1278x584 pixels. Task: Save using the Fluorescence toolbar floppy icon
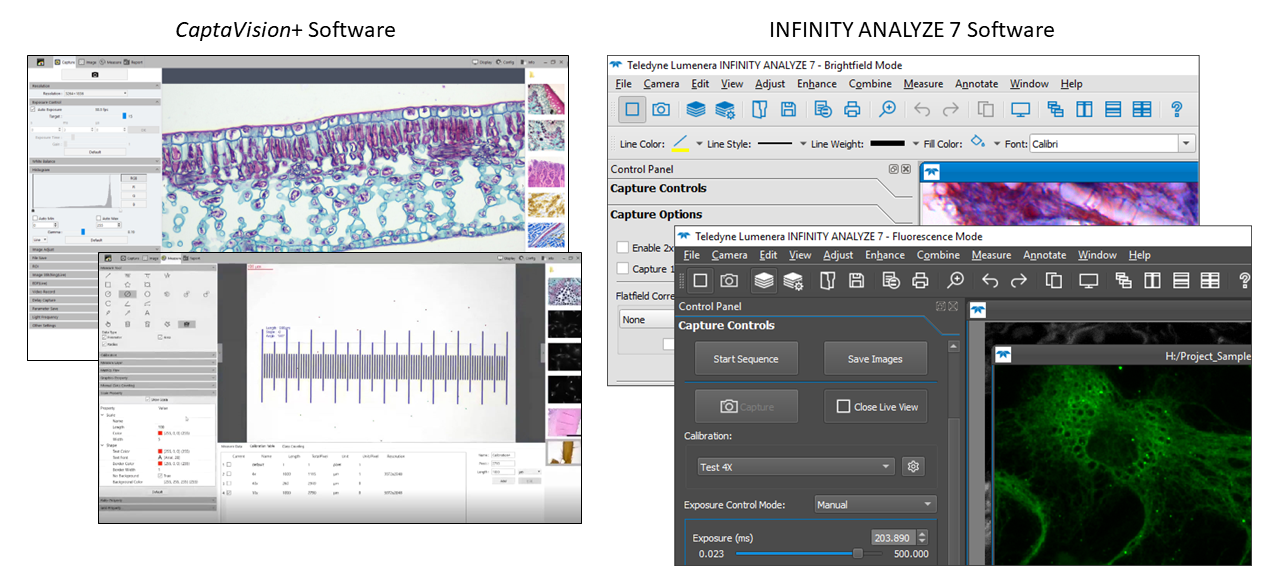point(856,281)
